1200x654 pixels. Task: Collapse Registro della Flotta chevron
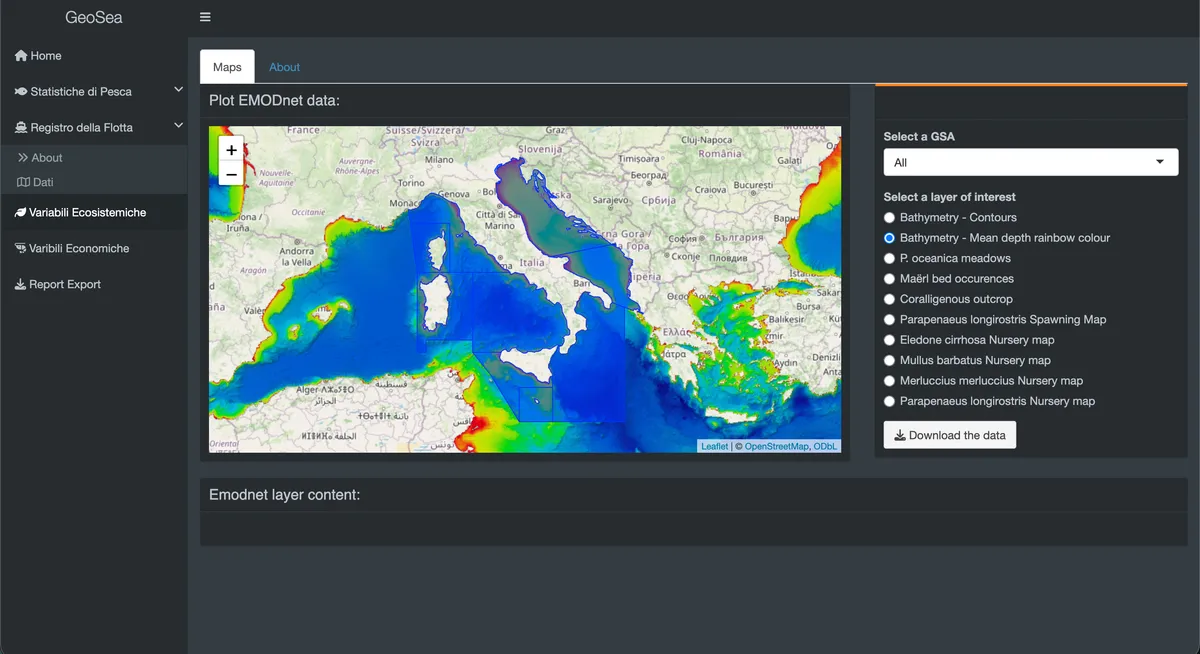pos(178,126)
